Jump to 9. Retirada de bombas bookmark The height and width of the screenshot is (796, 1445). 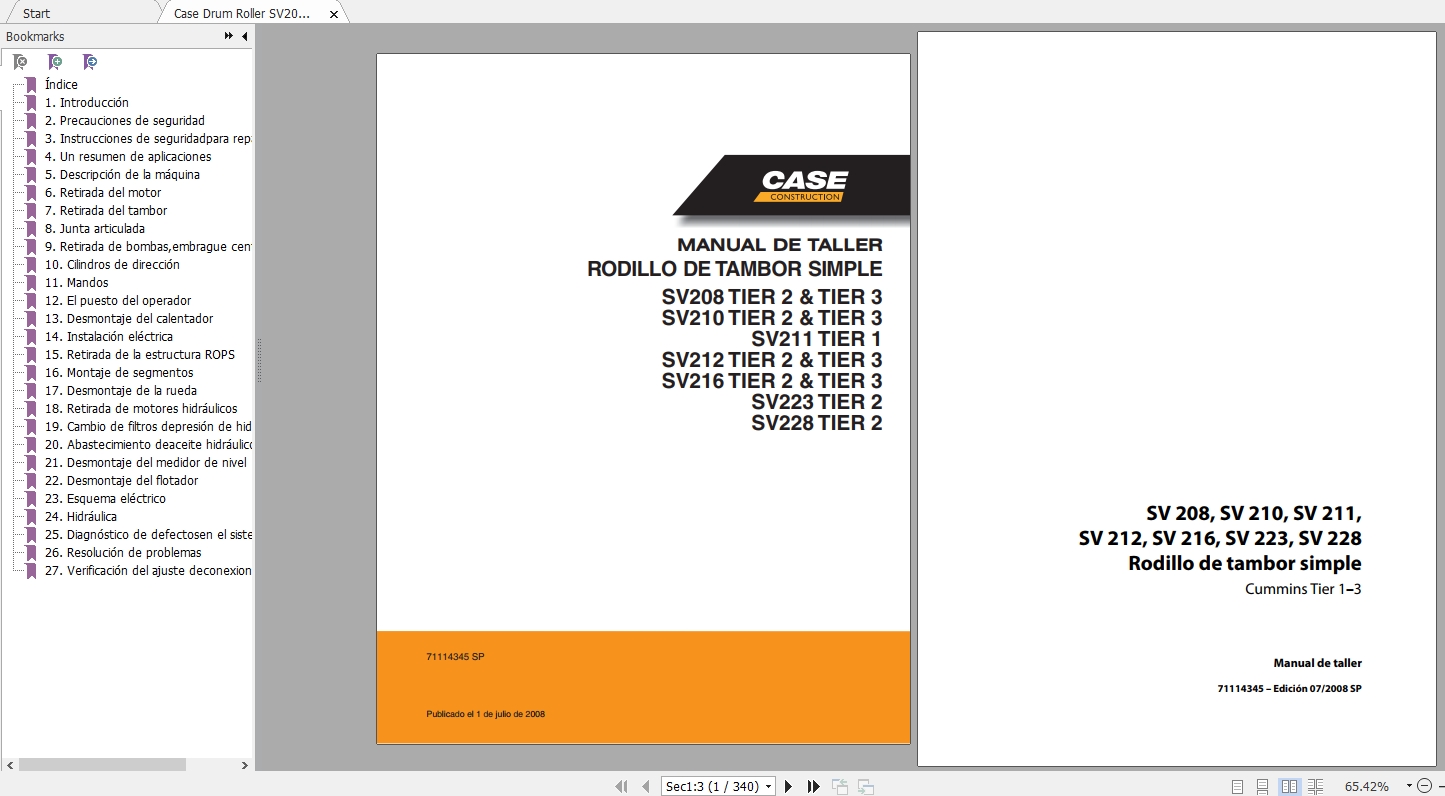pyautogui.click(x=148, y=247)
